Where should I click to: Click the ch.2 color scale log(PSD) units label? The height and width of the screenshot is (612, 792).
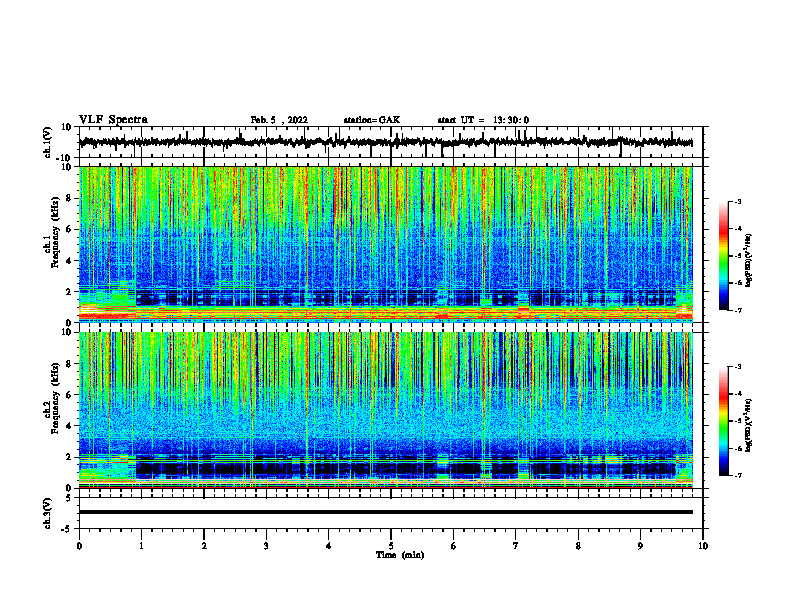point(749,426)
